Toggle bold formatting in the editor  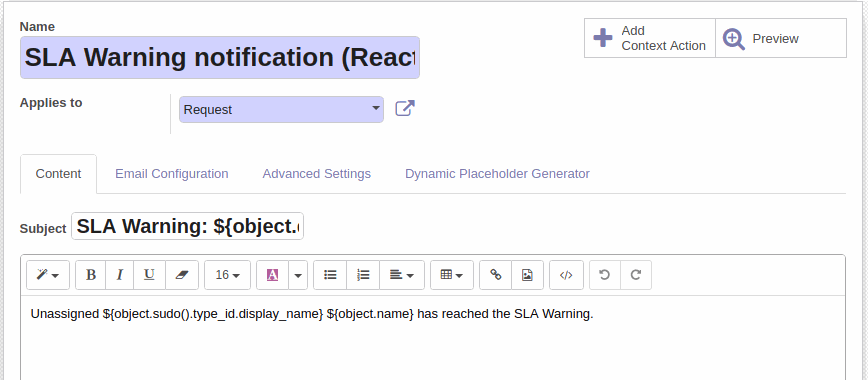(91, 275)
